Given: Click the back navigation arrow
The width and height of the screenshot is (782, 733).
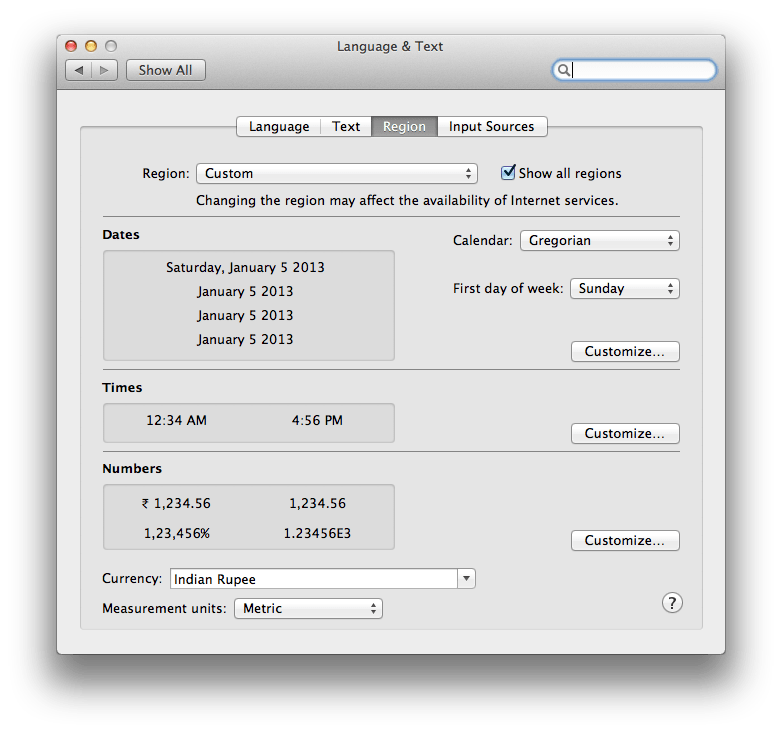Looking at the screenshot, I should tap(79, 70).
